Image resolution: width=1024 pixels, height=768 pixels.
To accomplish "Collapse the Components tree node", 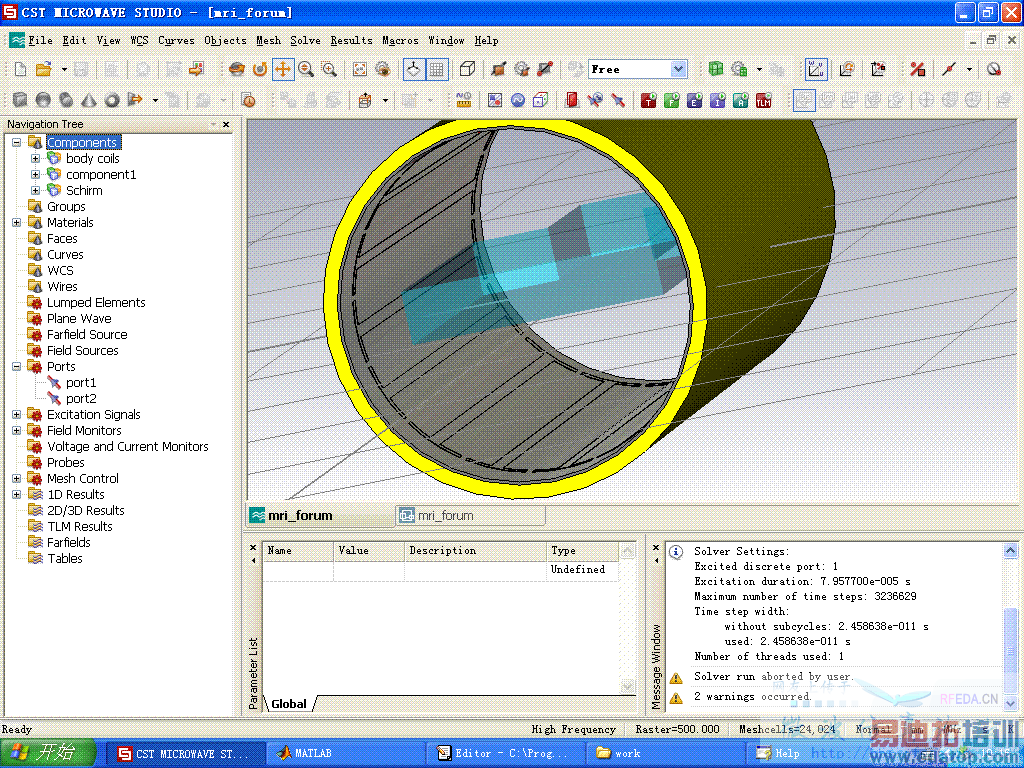I will tap(17, 142).
